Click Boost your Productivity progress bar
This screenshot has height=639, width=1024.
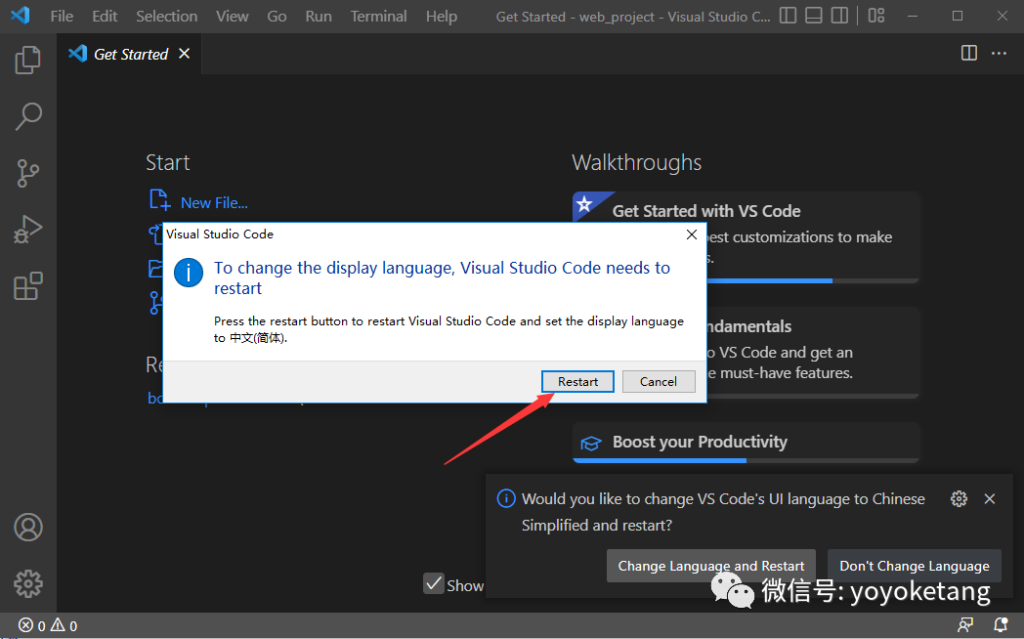pyautogui.click(x=746, y=461)
